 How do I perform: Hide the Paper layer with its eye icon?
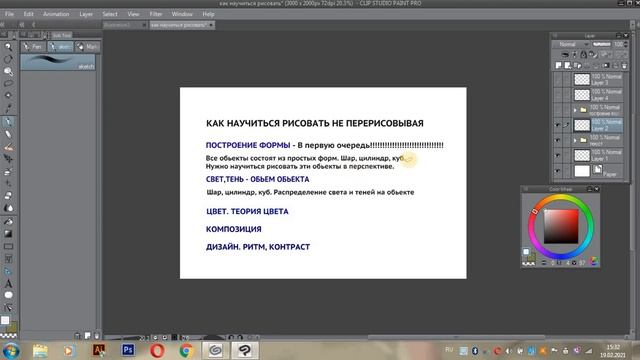click(x=558, y=171)
